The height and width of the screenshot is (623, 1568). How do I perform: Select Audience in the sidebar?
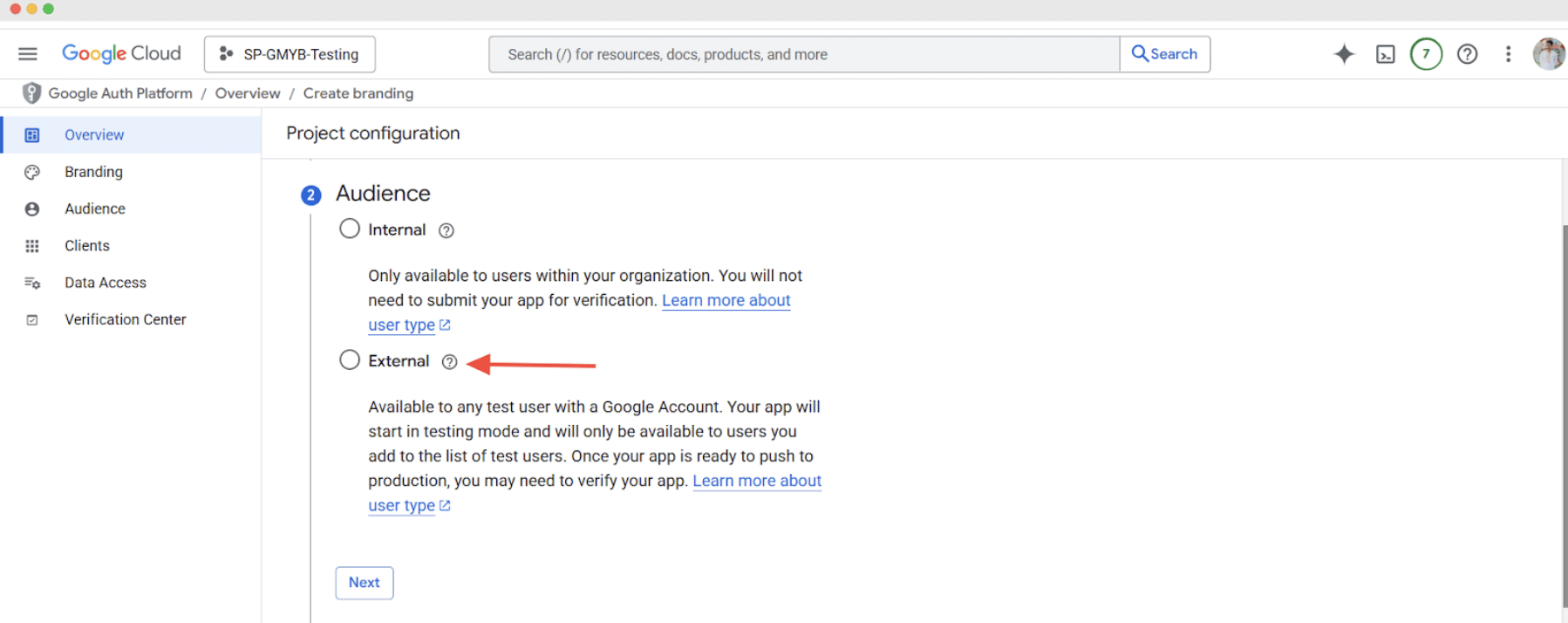tap(132, 209)
